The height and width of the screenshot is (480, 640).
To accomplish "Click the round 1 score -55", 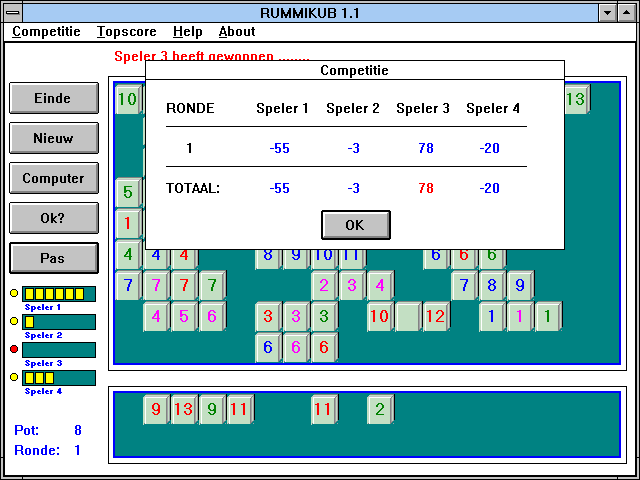I will click(280, 148).
